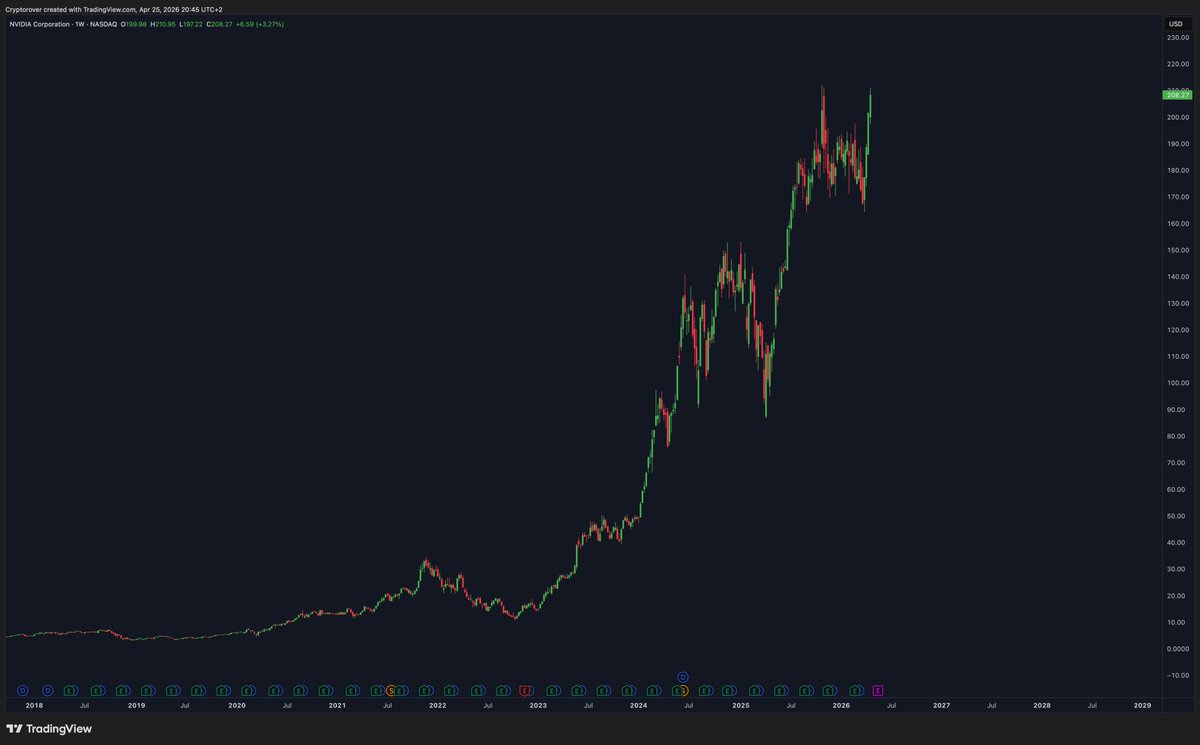Image resolution: width=1200 pixels, height=745 pixels.
Task: Click the second blue dividend circle on the timeline
Action: tap(48, 690)
